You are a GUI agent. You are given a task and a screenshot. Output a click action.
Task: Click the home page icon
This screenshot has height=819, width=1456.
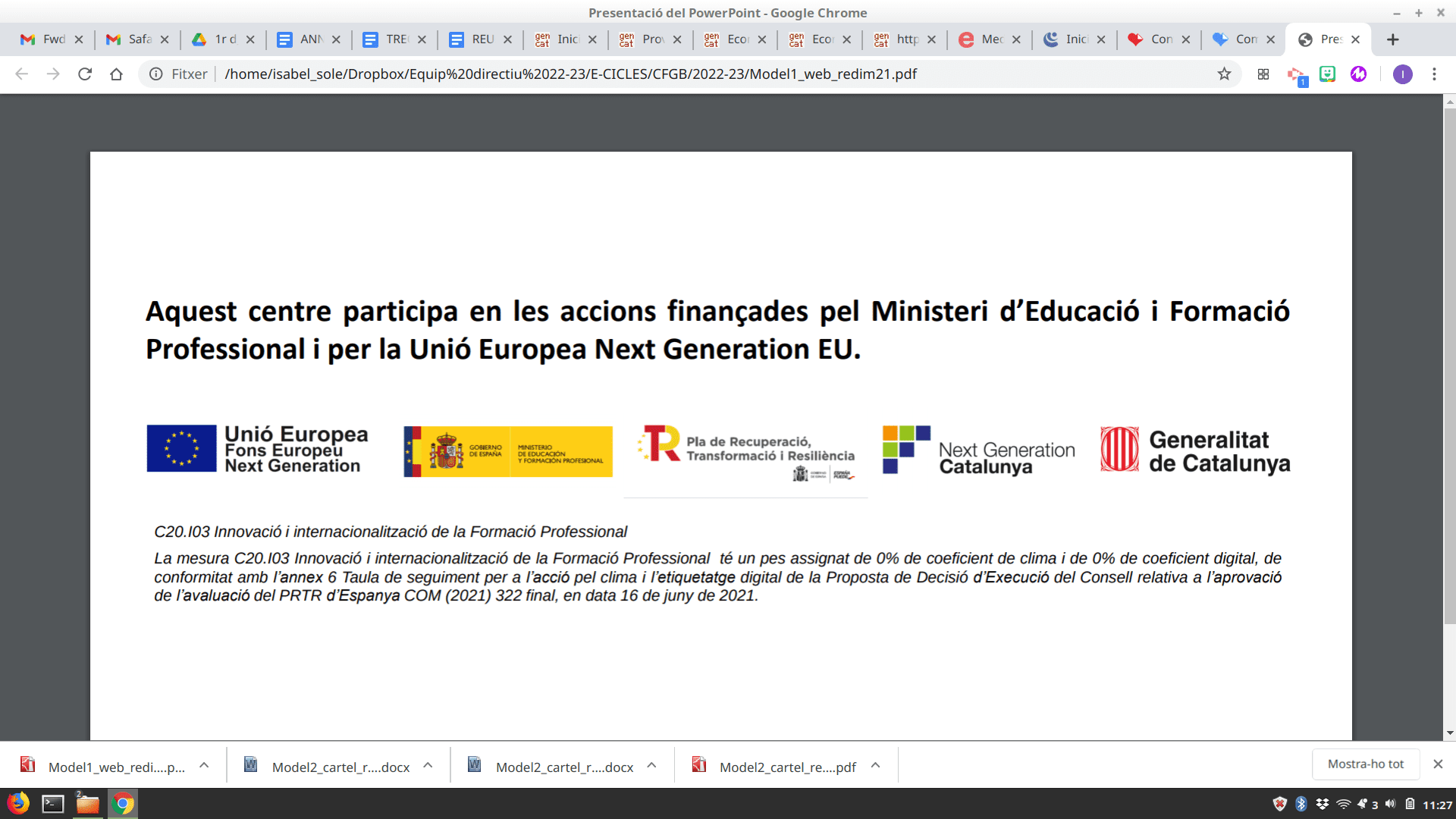116,74
